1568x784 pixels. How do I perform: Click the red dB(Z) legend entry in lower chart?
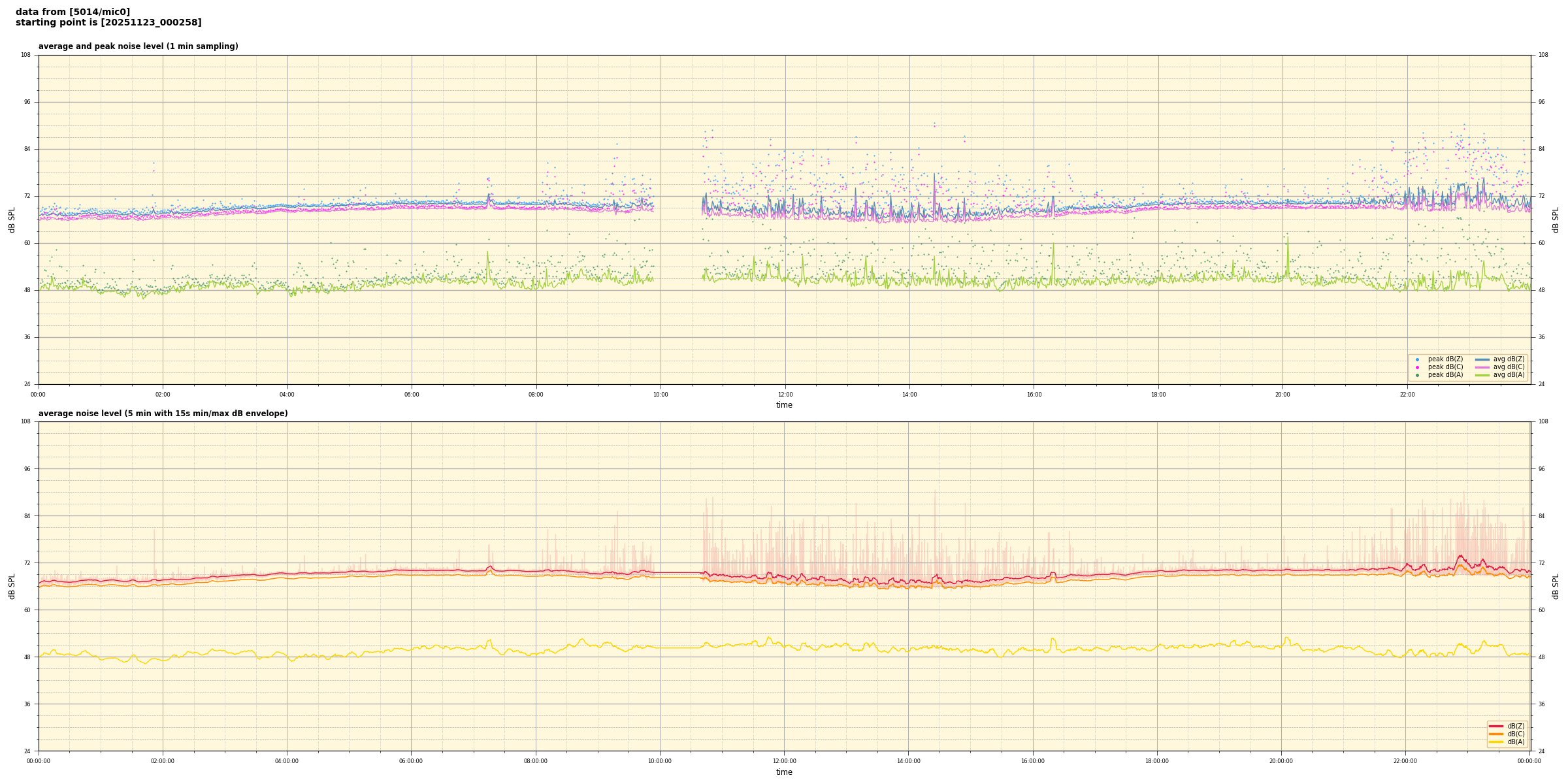(1495, 726)
